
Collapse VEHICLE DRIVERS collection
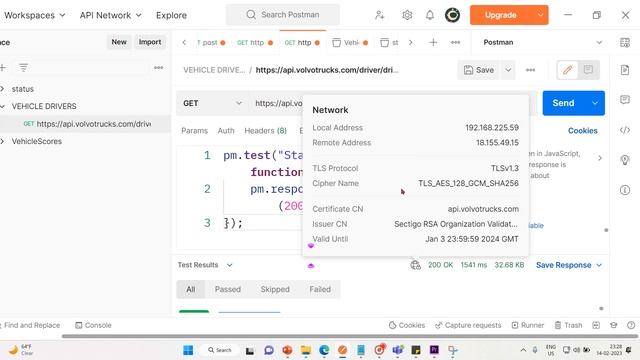[2, 107]
